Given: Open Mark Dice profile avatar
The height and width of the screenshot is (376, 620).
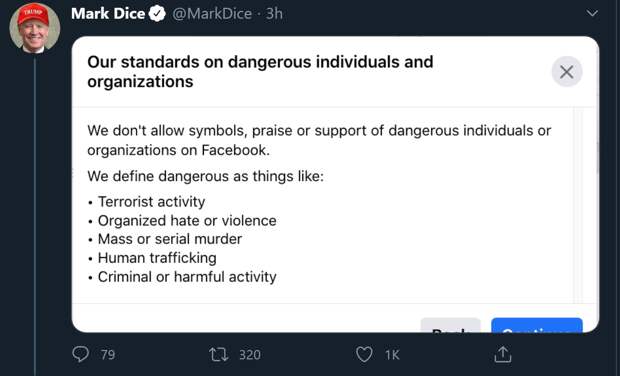Looking at the screenshot, I should pos(35,28).
